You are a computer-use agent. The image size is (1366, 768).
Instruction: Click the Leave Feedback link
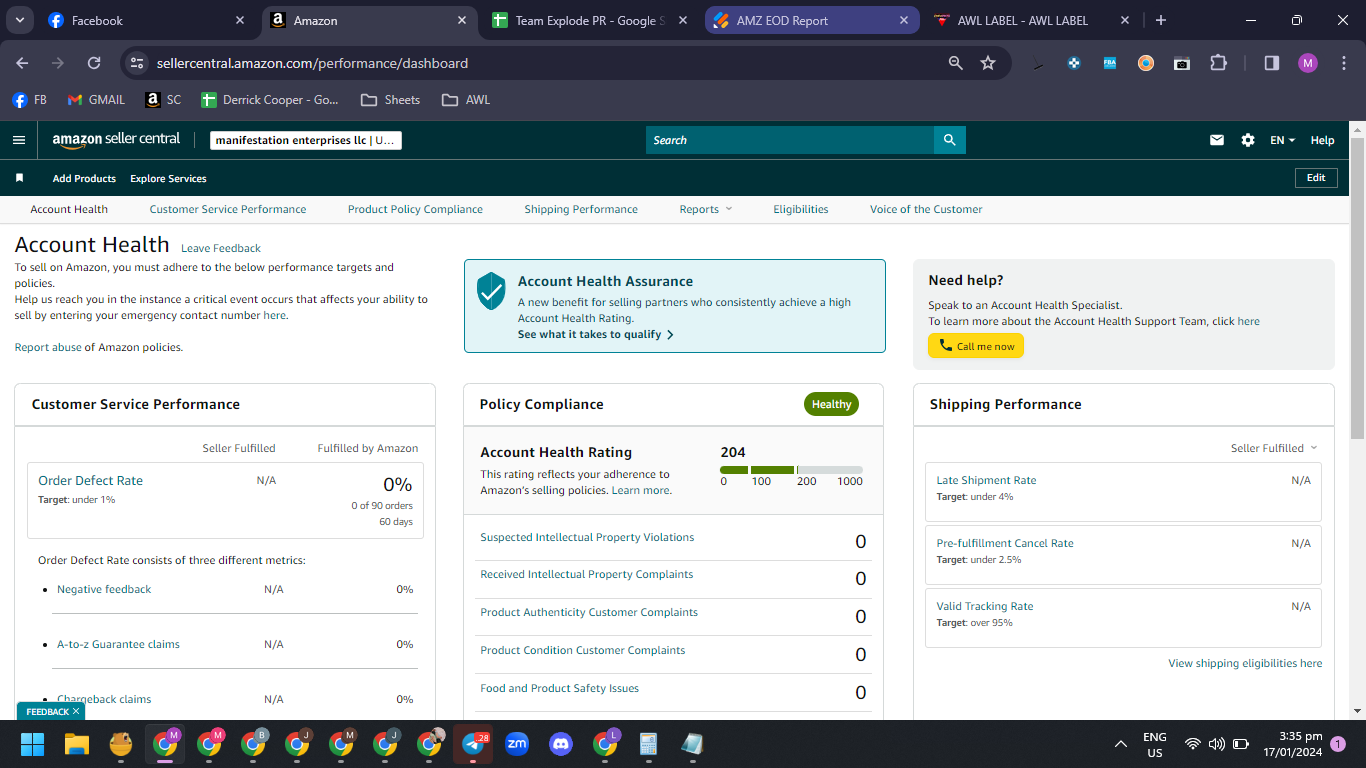(221, 248)
